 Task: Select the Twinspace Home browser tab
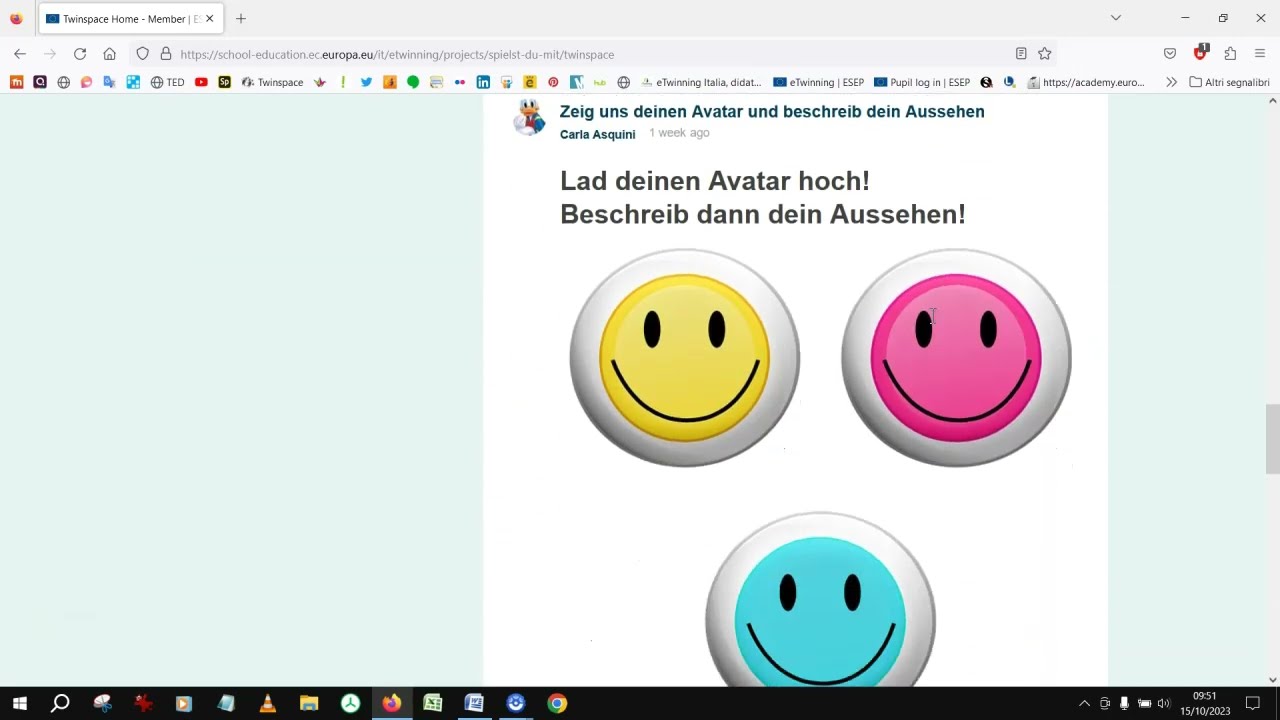[x=130, y=18]
